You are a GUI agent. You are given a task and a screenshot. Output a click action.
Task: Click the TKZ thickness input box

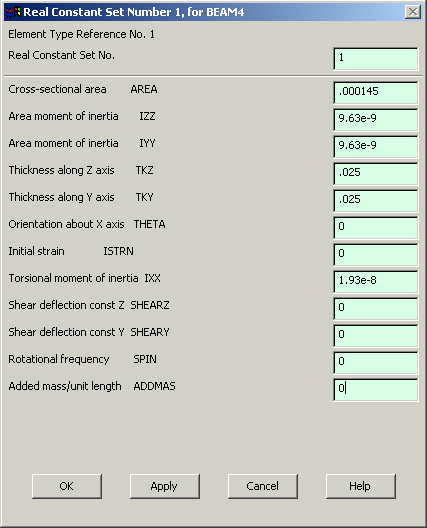coord(375,173)
